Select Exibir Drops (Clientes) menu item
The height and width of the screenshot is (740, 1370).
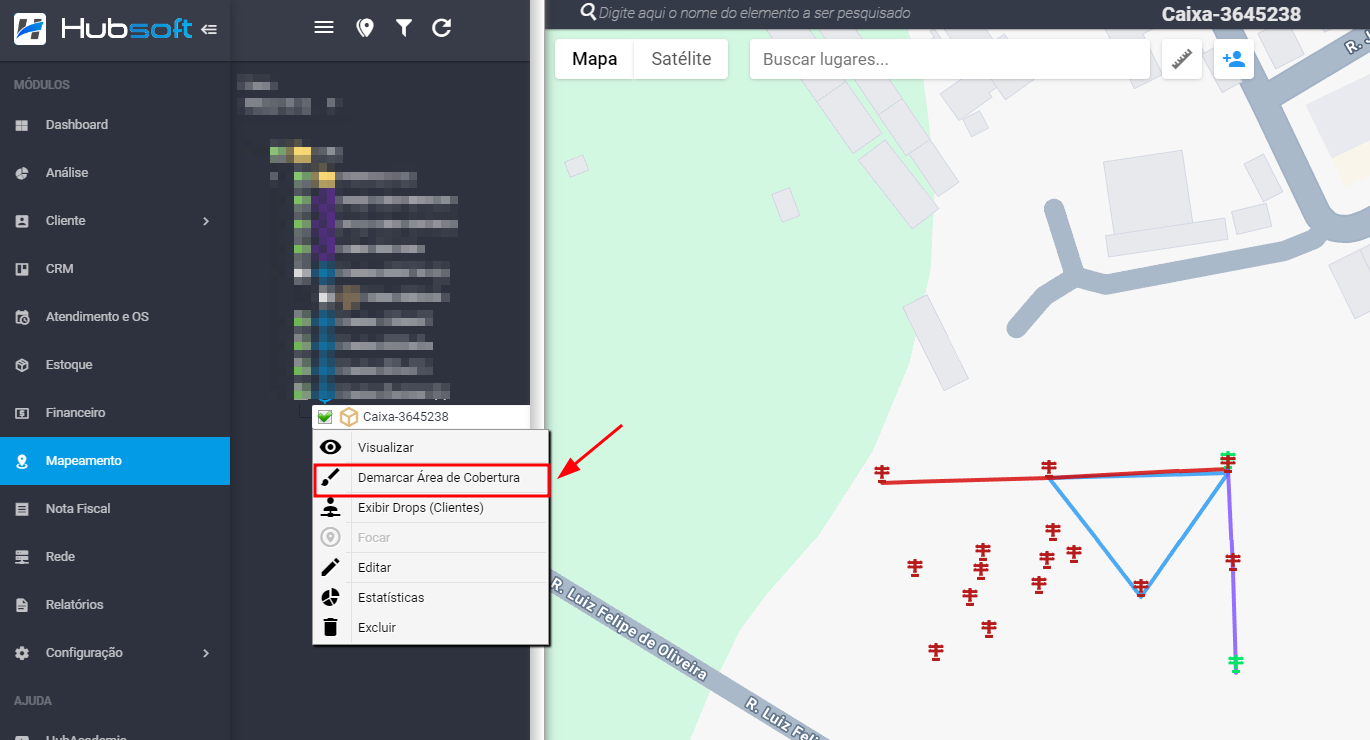[x=431, y=508]
